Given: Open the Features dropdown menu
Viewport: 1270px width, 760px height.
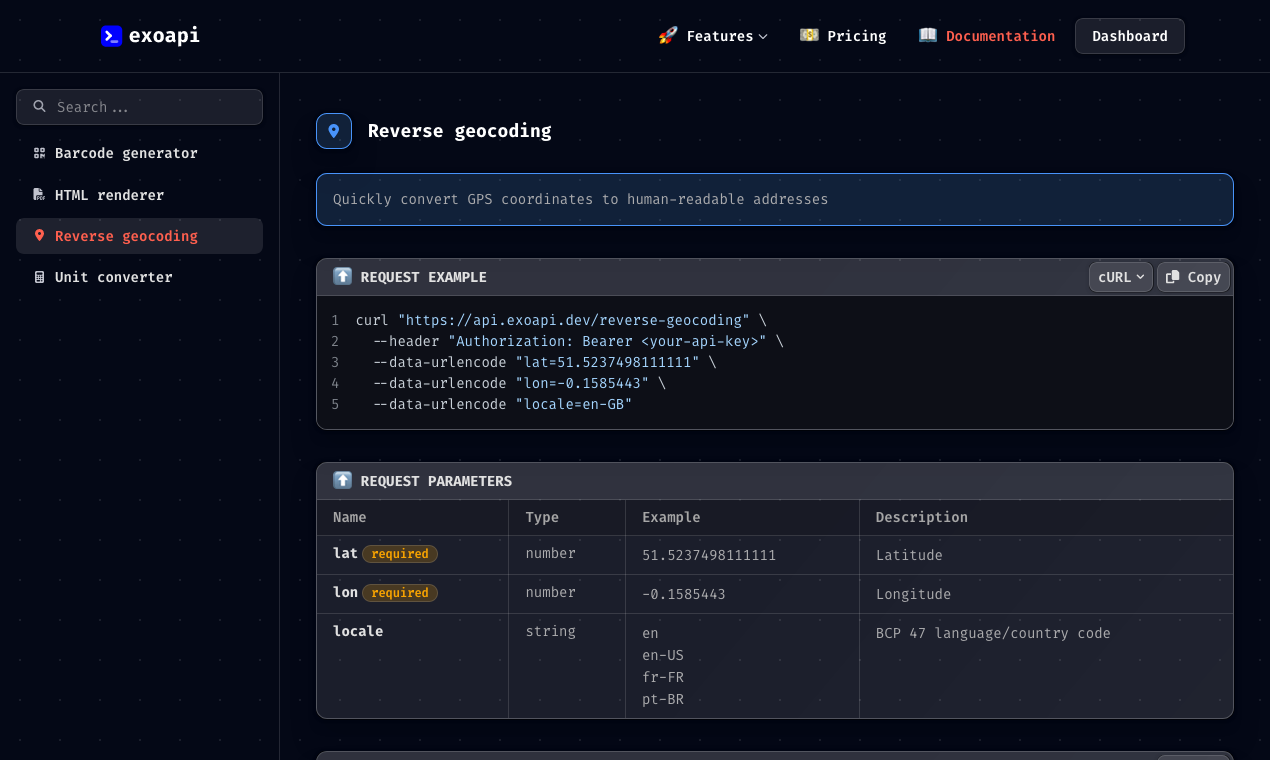Looking at the screenshot, I should [713, 36].
